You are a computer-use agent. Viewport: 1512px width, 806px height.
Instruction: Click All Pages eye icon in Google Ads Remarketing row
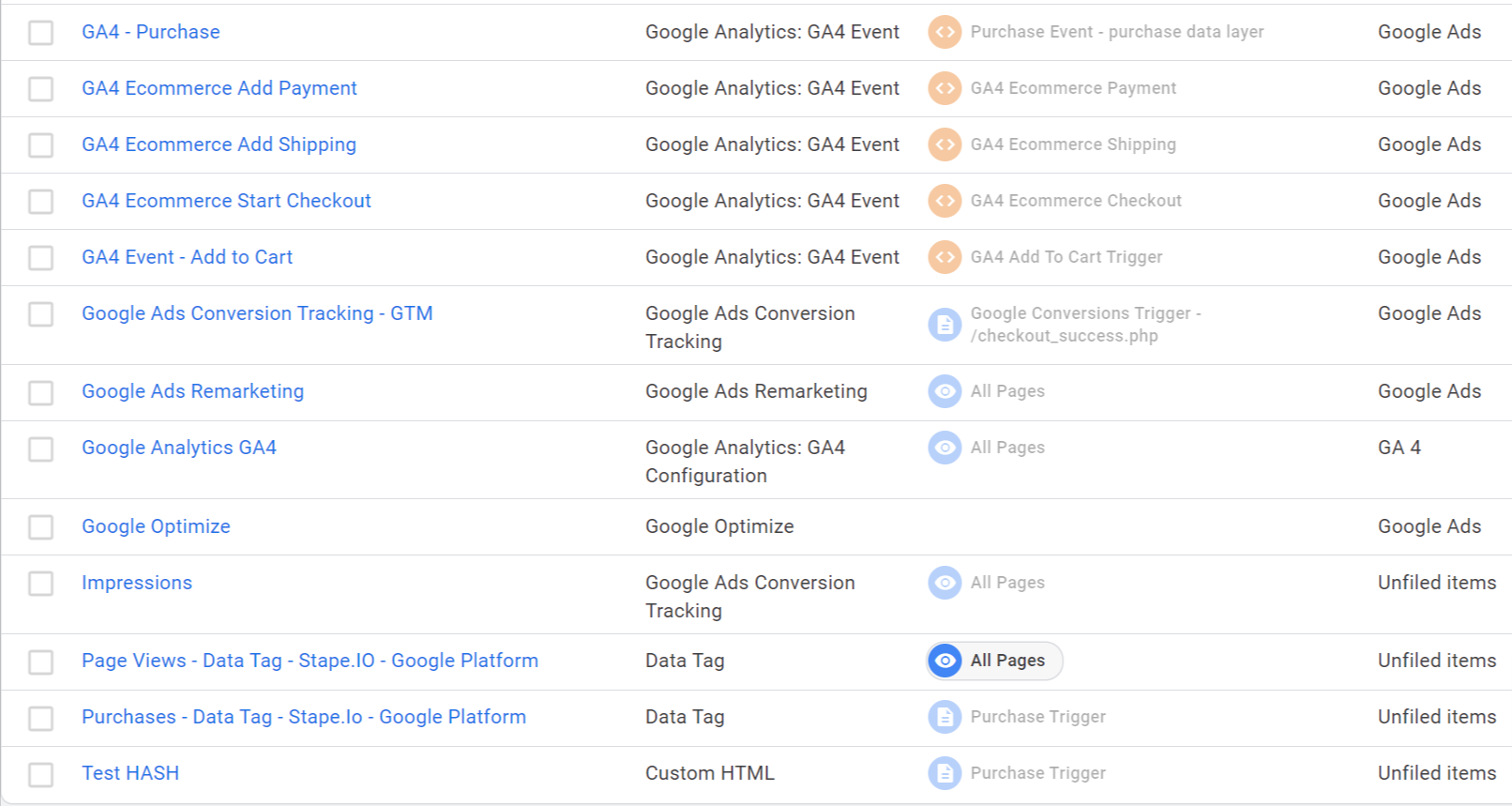[x=945, y=391]
